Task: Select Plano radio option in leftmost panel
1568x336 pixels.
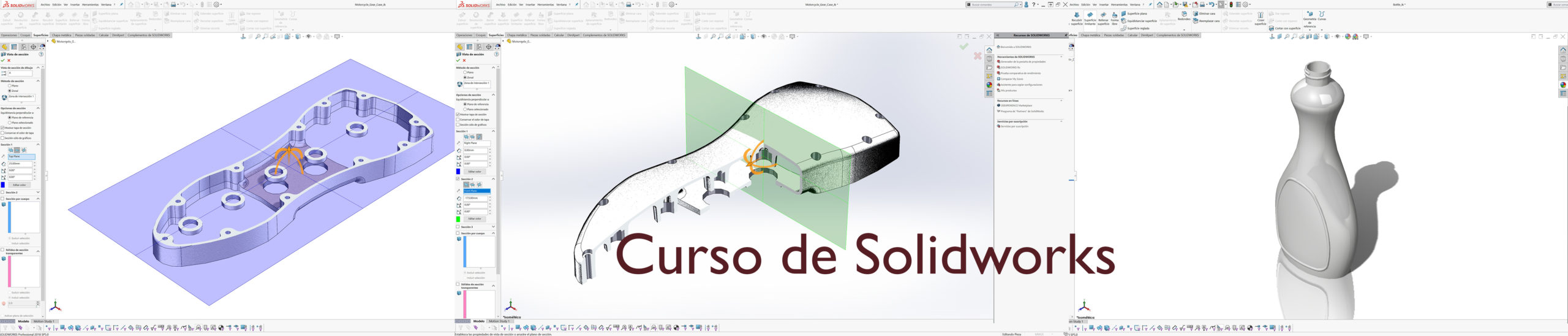Action: click(10, 86)
